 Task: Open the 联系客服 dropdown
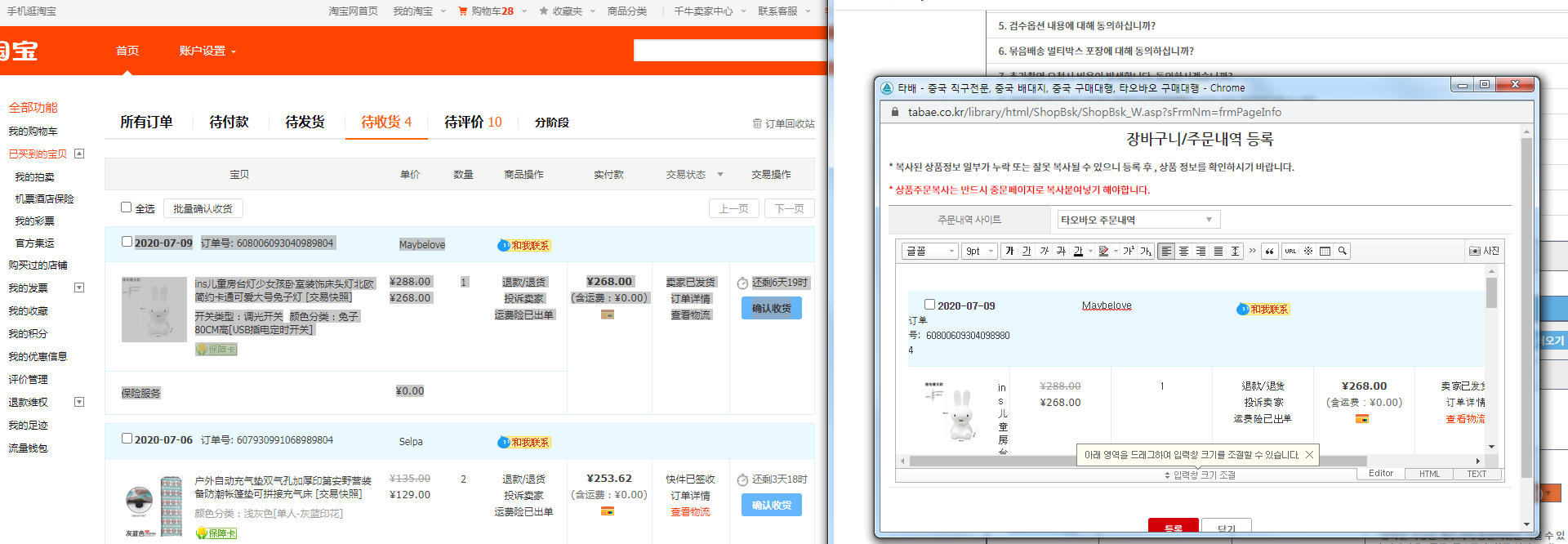[x=784, y=11]
